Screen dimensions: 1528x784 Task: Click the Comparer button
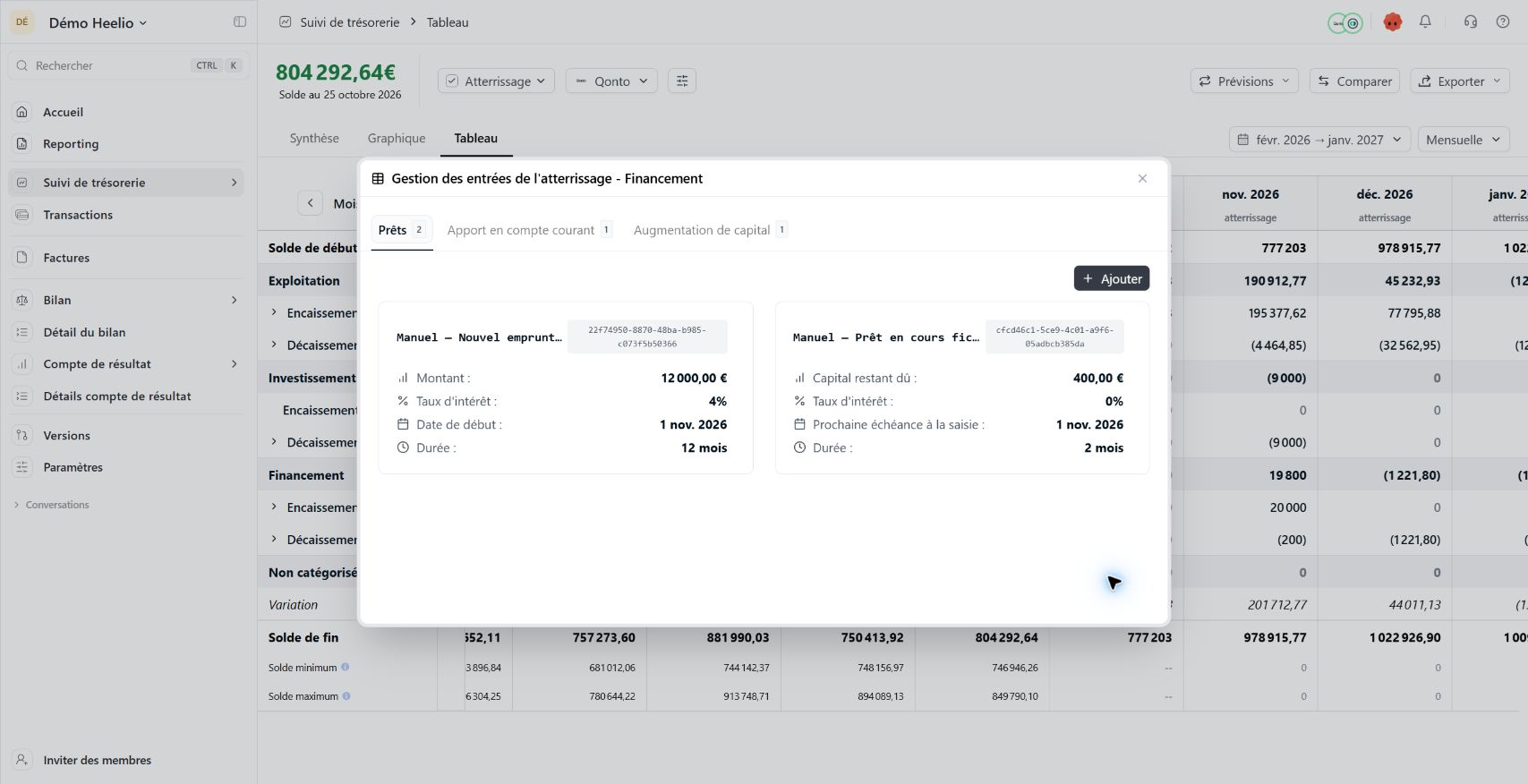click(x=1355, y=81)
